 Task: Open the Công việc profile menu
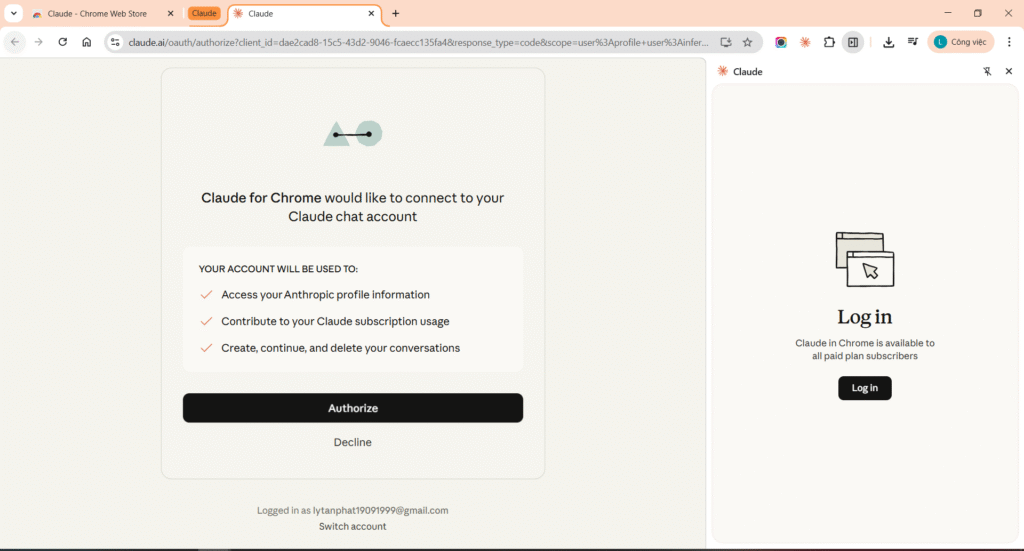click(961, 42)
